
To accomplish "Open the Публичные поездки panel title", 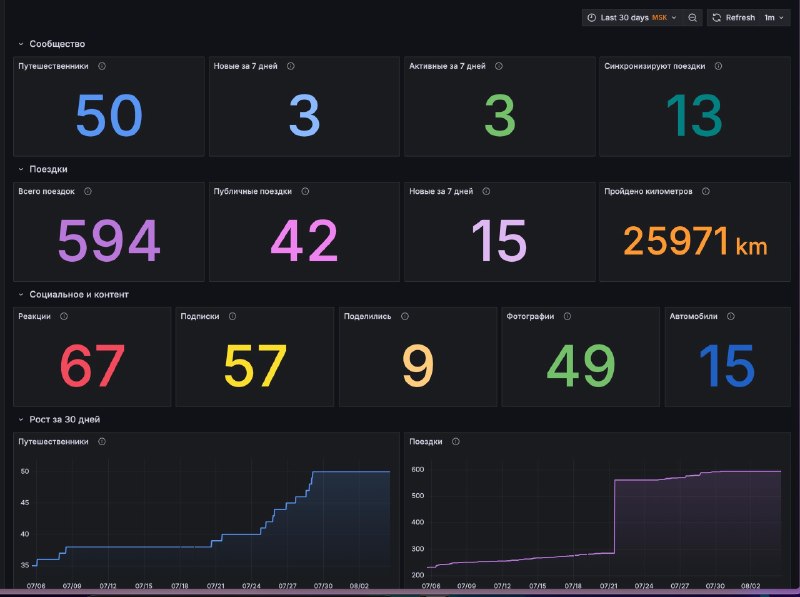I will click(x=253, y=191).
